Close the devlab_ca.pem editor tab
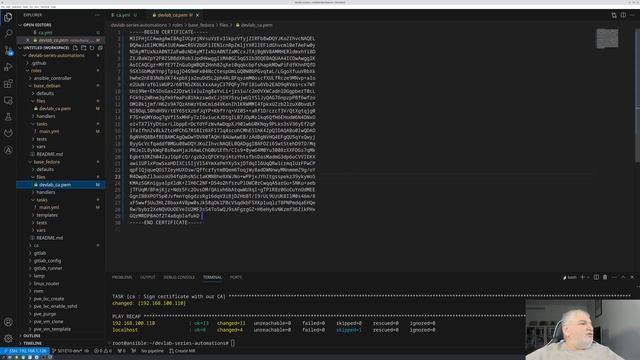 coord(198,15)
